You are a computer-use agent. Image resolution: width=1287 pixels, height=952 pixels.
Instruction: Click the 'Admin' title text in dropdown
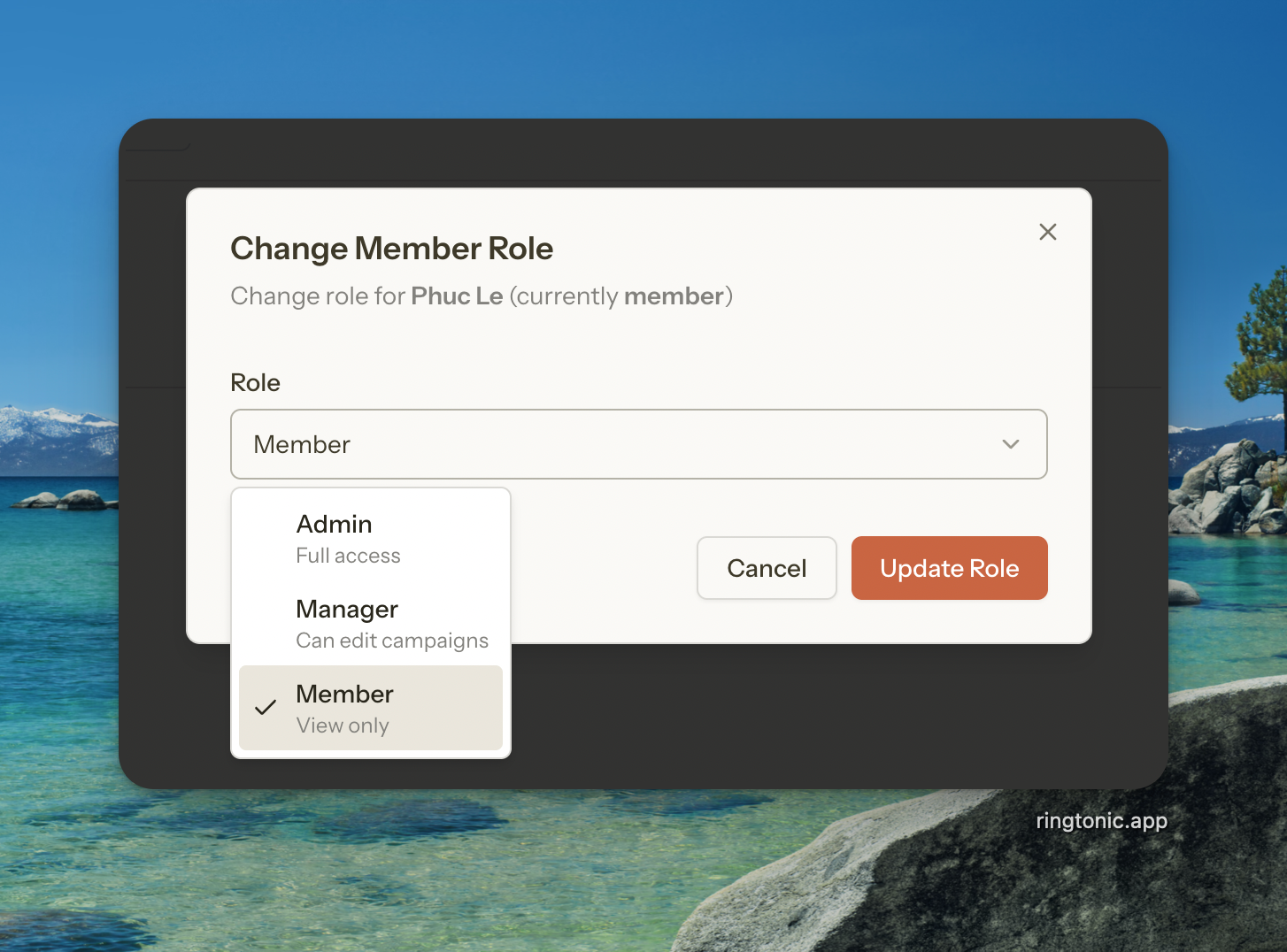(x=334, y=524)
